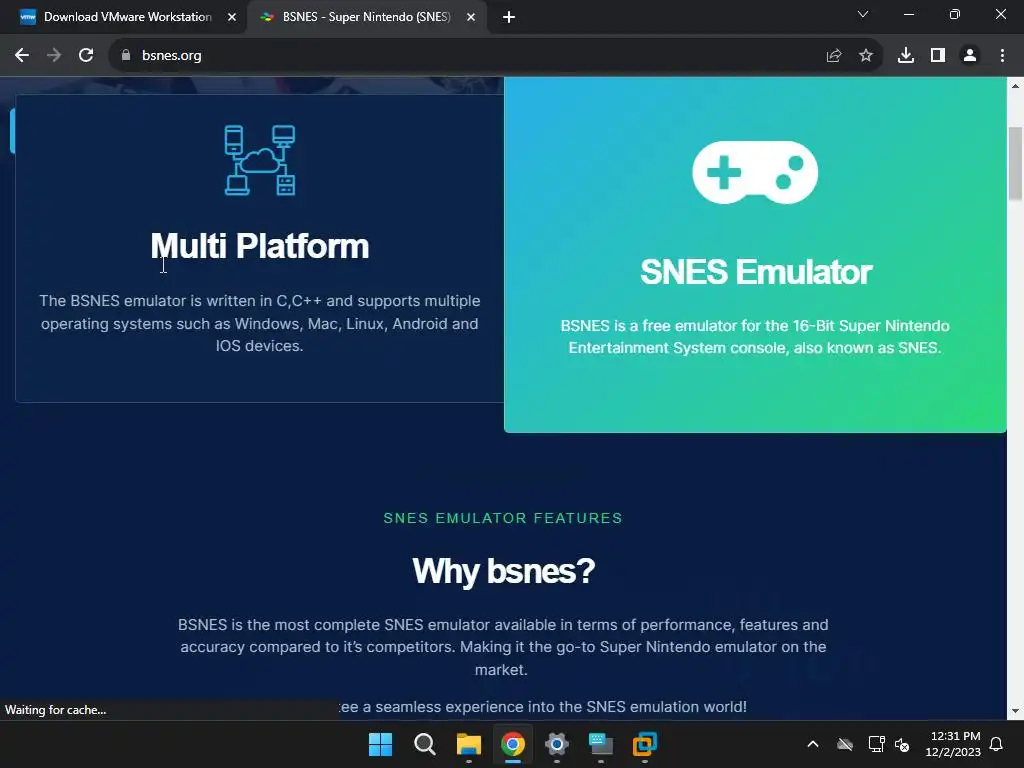The image size is (1024, 768).
Task: Close the BSNES tab
Action: [x=470, y=17]
